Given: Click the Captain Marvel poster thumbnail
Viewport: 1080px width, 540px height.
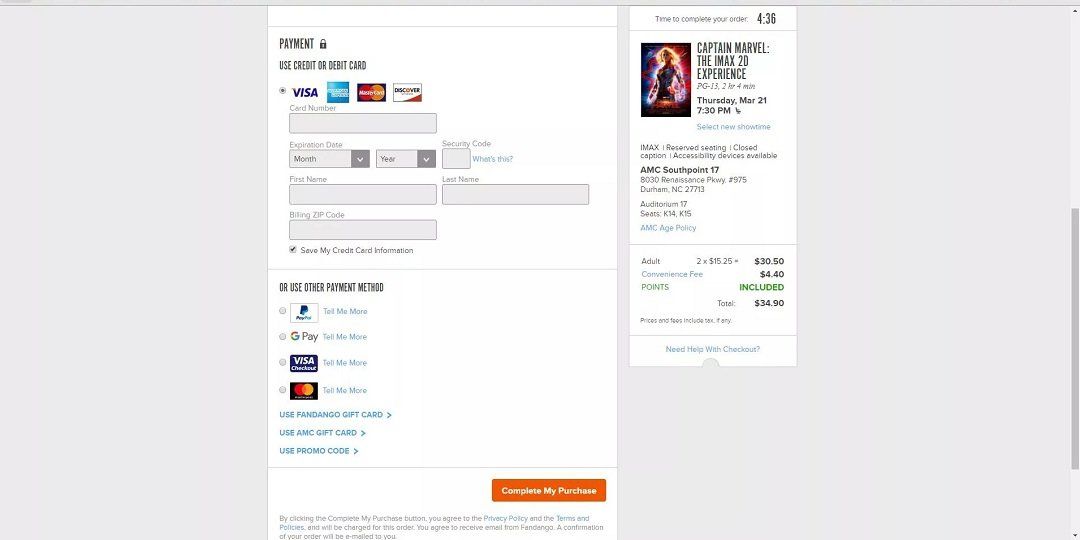Looking at the screenshot, I should (665, 80).
